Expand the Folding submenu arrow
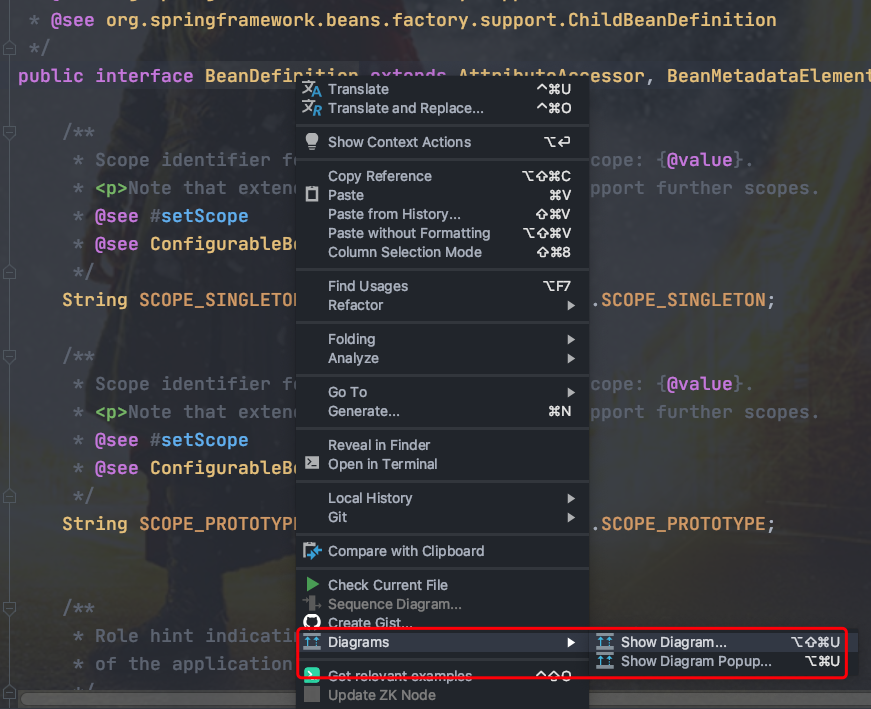 [570, 339]
